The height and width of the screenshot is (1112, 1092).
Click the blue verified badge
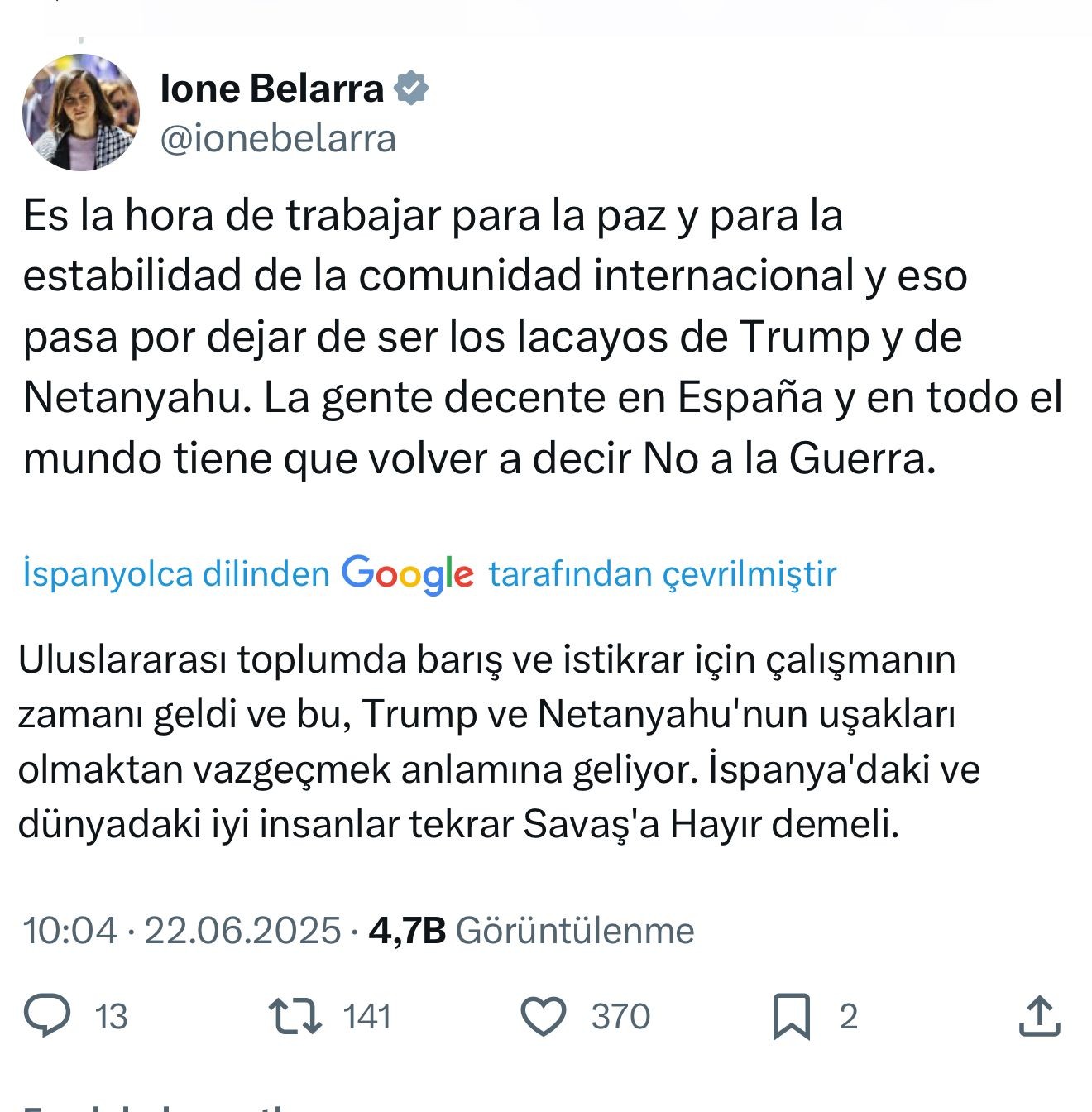tap(411, 89)
